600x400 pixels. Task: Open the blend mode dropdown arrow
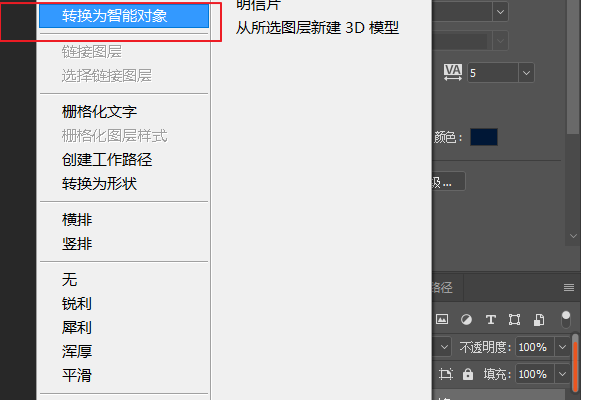point(444,347)
